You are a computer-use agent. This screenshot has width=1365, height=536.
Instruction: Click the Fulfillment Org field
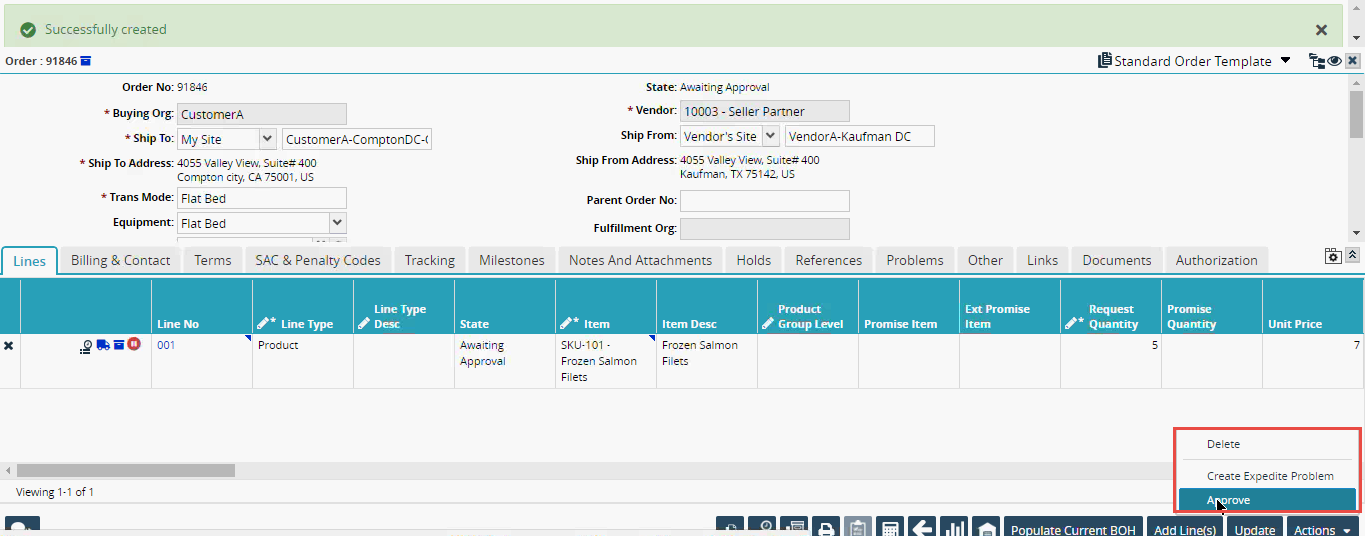pyautogui.click(x=765, y=229)
